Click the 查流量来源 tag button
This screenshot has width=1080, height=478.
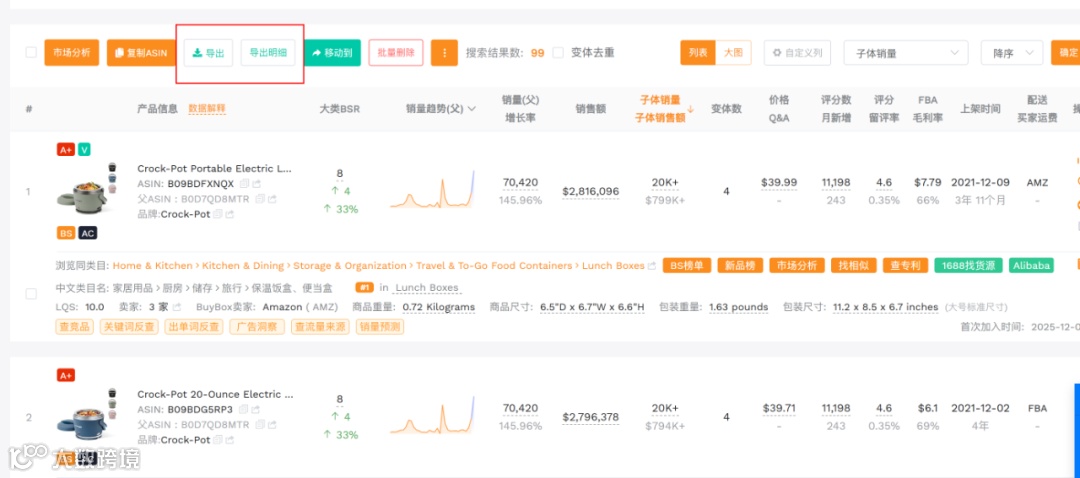(x=320, y=326)
